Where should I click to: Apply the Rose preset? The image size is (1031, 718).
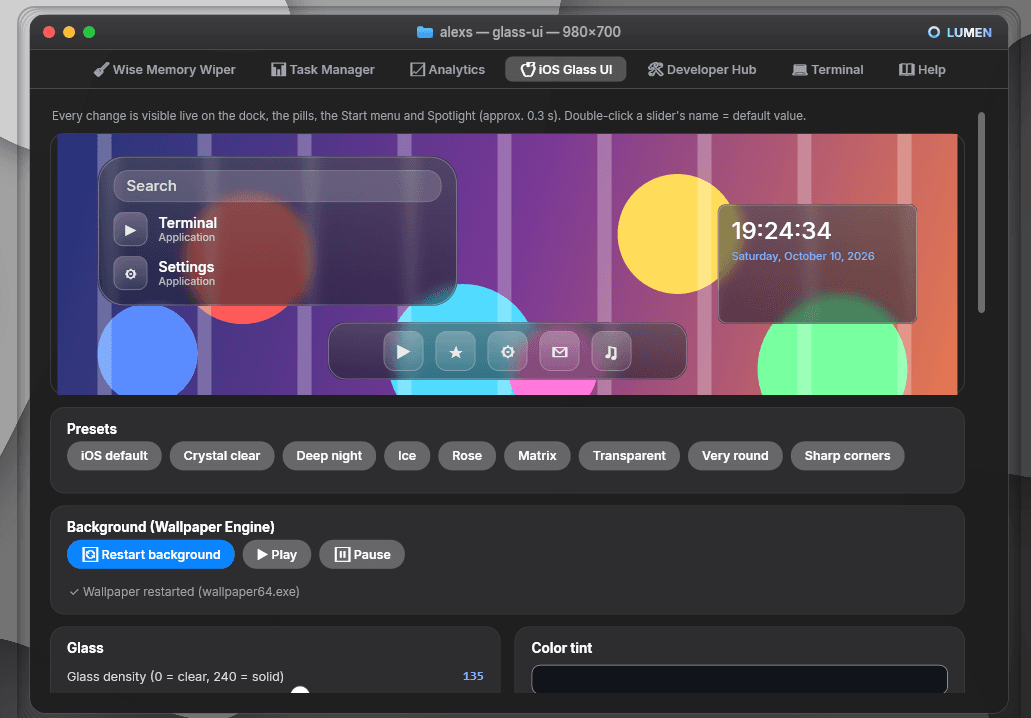pos(467,456)
